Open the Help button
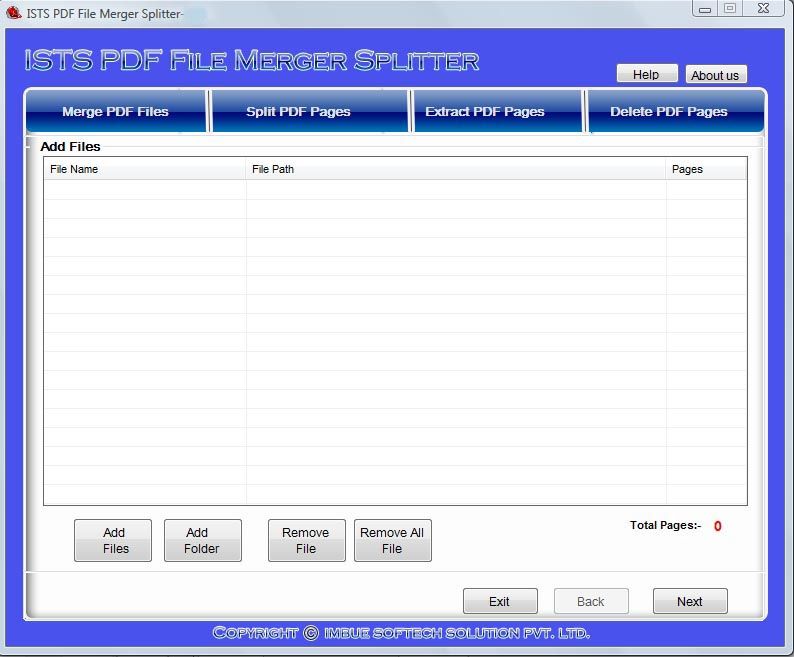Screen dimensions: 794x657 pos(646,74)
